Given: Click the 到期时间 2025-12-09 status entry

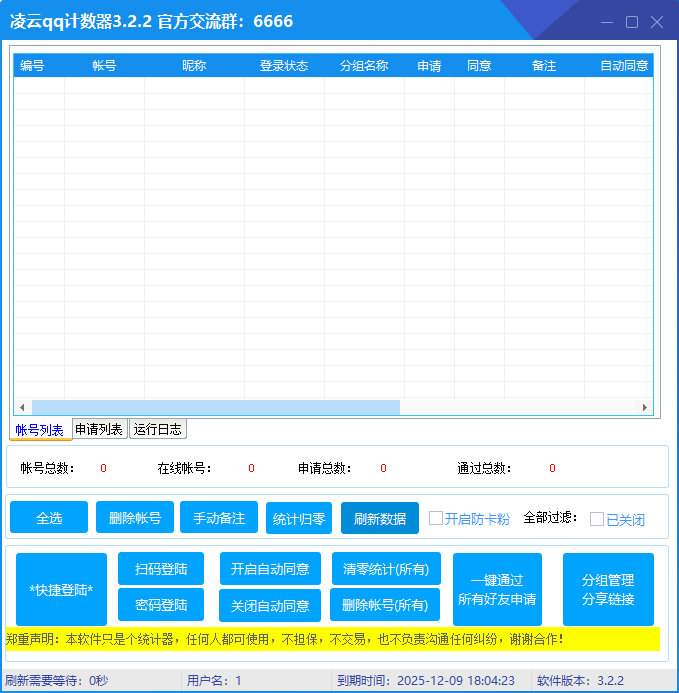Looking at the screenshot, I should coord(426,680).
